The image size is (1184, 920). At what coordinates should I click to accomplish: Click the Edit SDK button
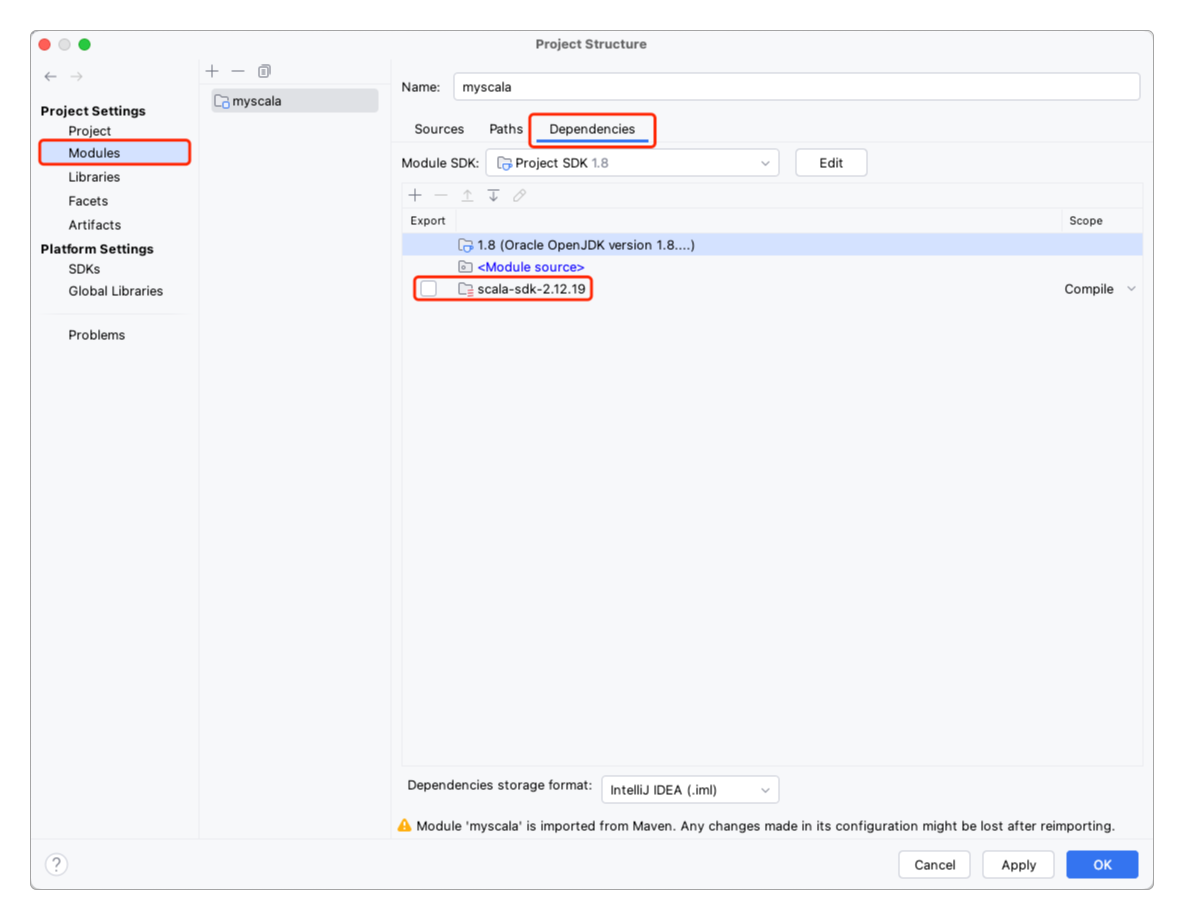pos(831,163)
